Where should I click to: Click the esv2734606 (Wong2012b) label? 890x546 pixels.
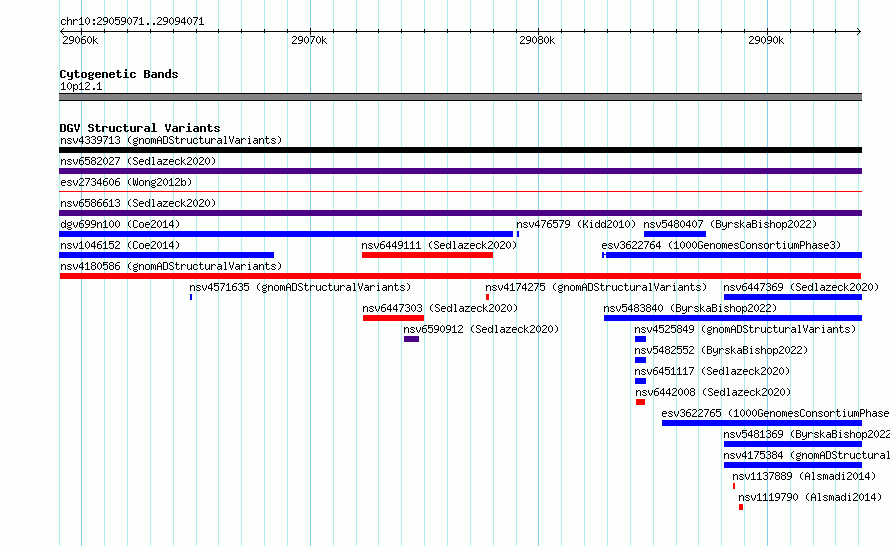tap(126, 182)
